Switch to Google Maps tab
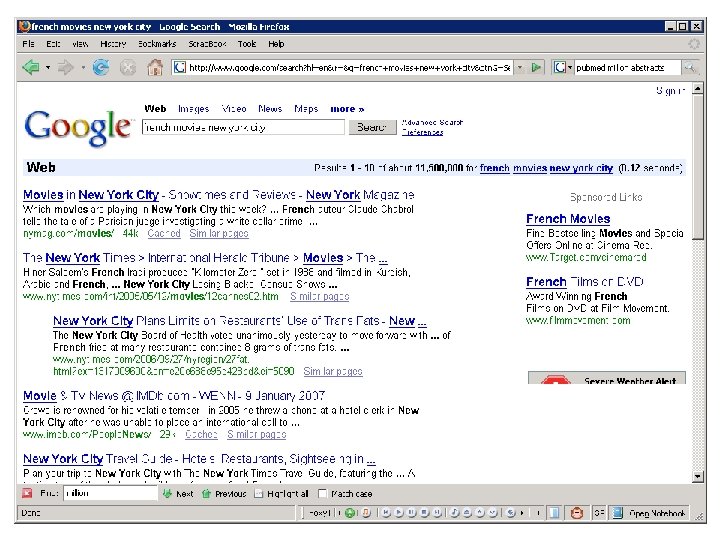720x540 pixels. coord(306,109)
